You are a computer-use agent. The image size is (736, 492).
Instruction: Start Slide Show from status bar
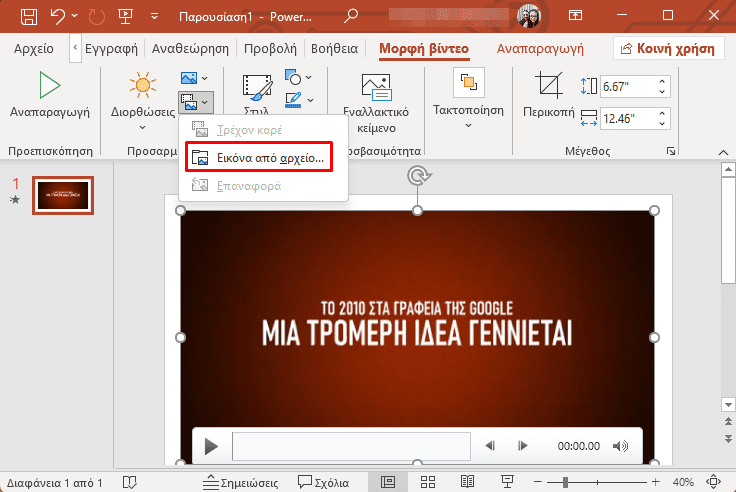[507, 482]
